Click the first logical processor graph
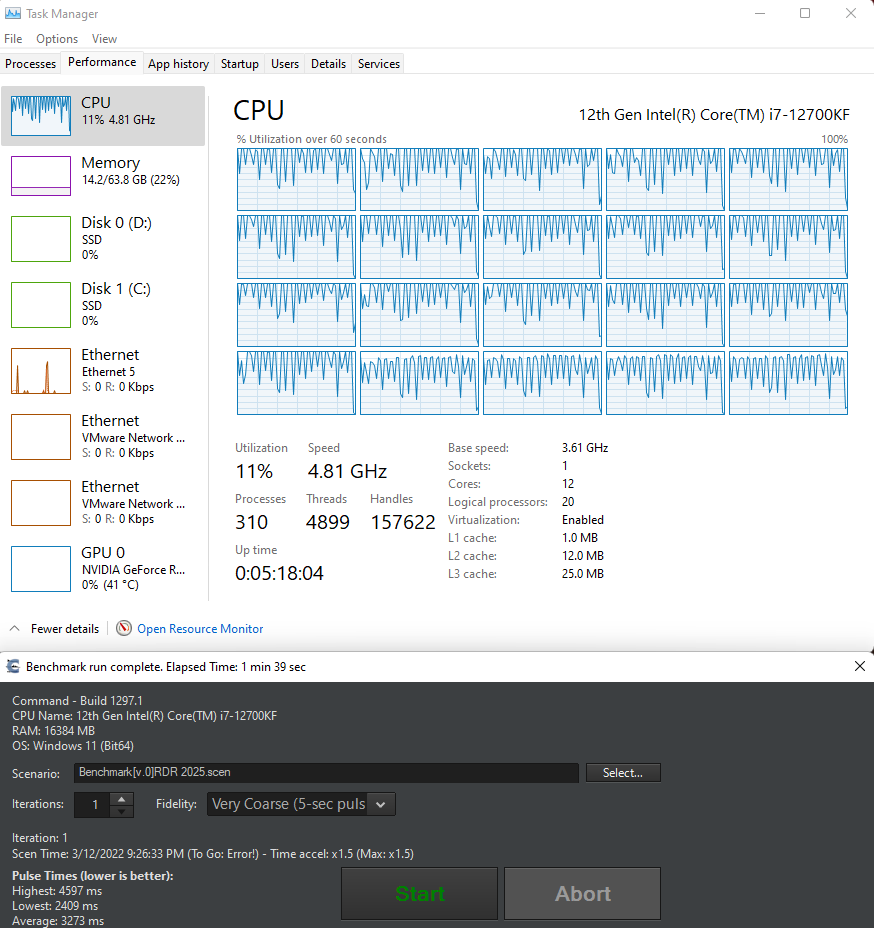This screenshot has width=874, height=928. (x=296, y=179)
